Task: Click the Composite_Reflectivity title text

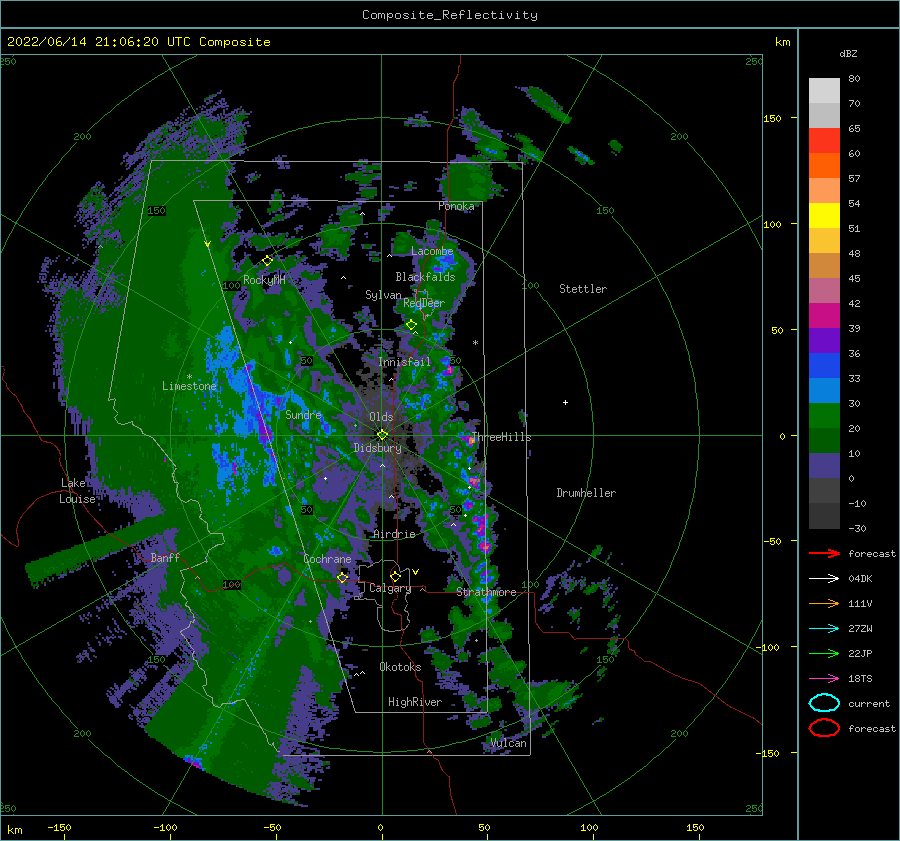Action: [450, 15]
